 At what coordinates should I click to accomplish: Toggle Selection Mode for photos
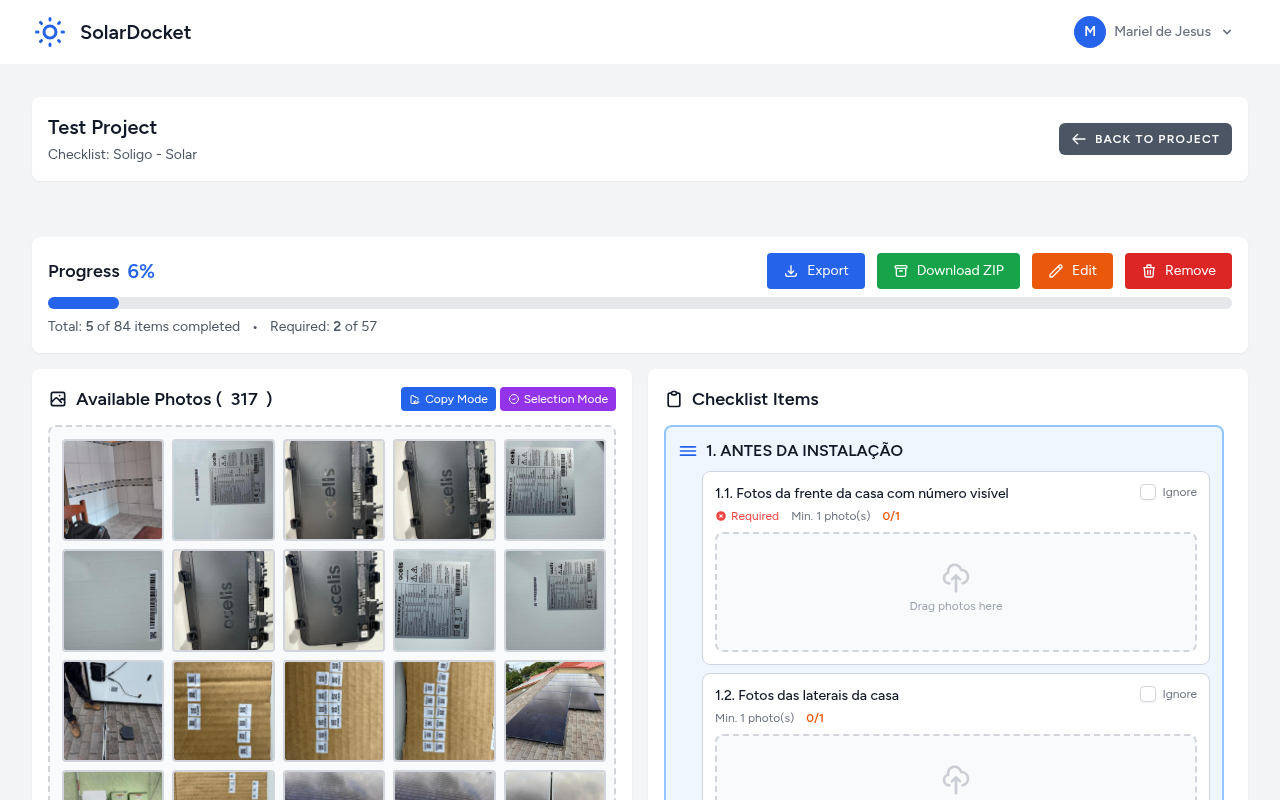558,399
